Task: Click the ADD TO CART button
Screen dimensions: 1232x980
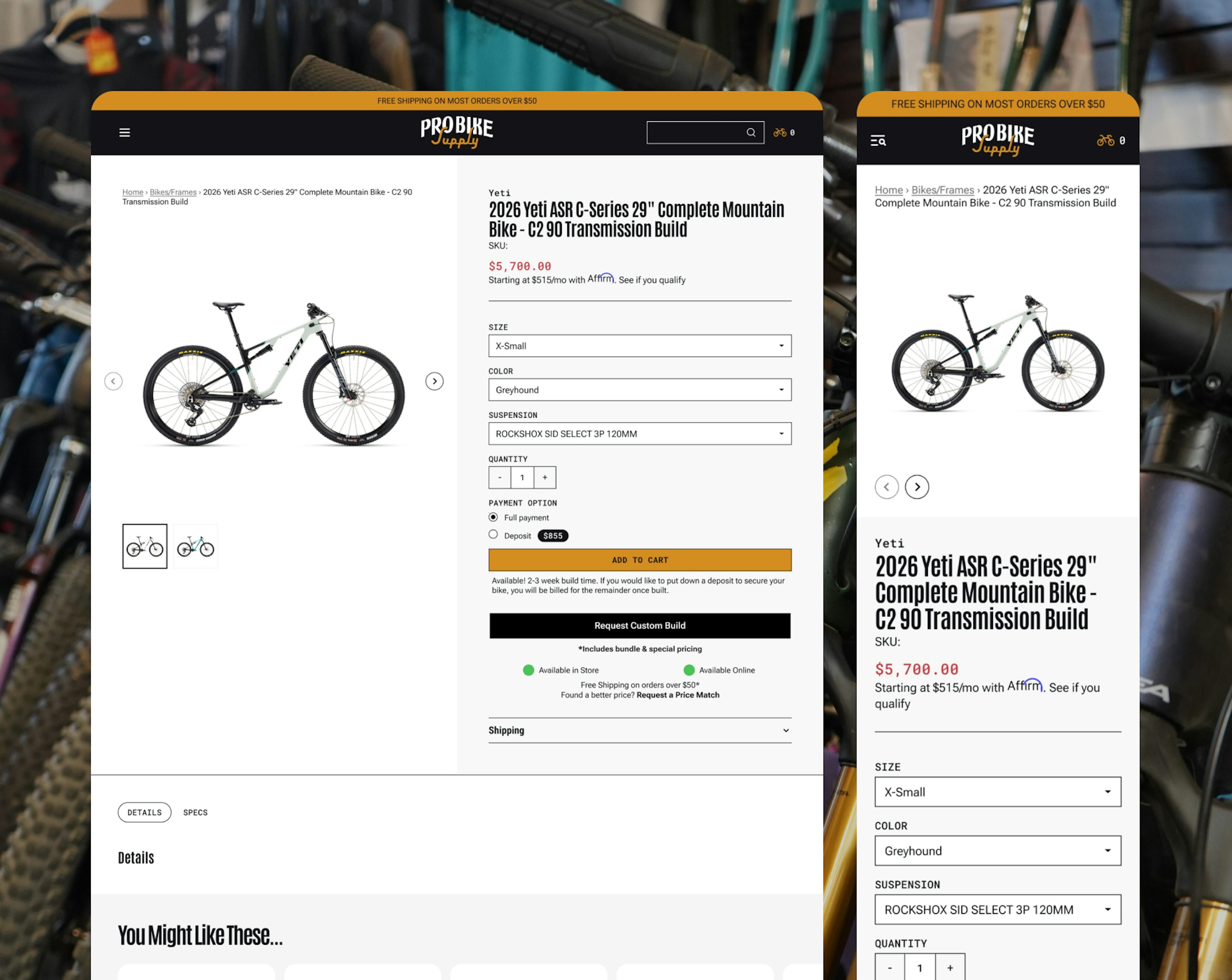Action: [639, 560]
